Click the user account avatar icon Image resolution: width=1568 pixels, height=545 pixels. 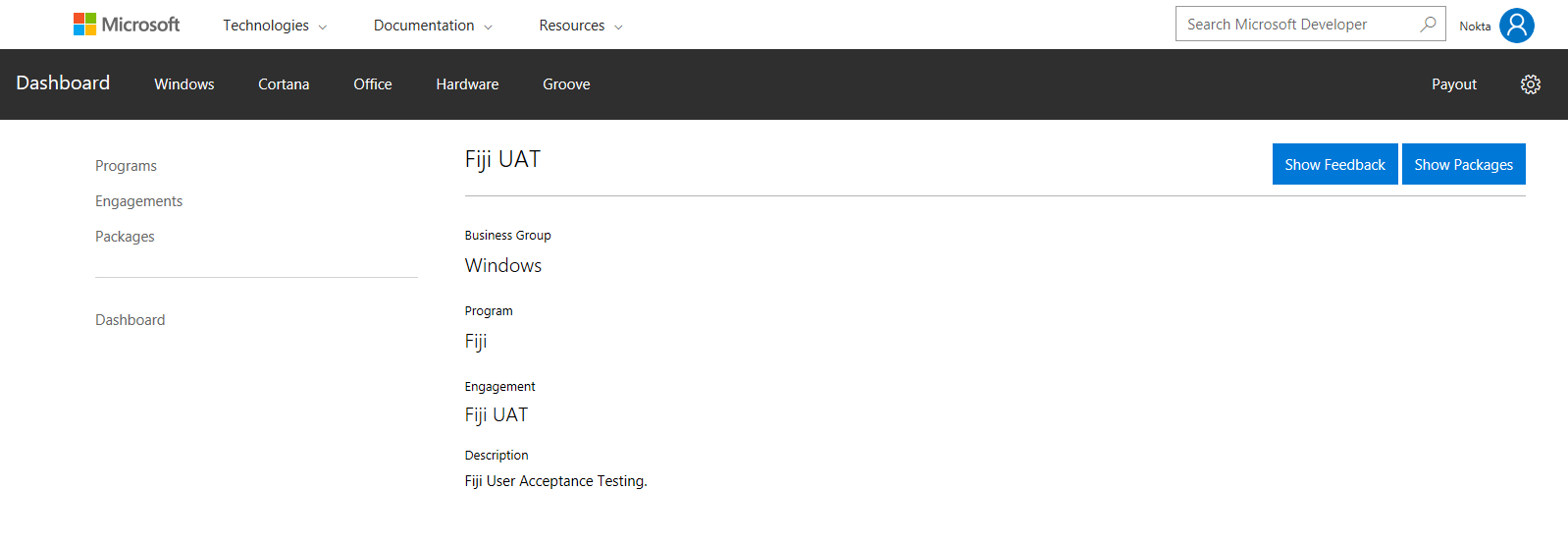coord(1516,26)
